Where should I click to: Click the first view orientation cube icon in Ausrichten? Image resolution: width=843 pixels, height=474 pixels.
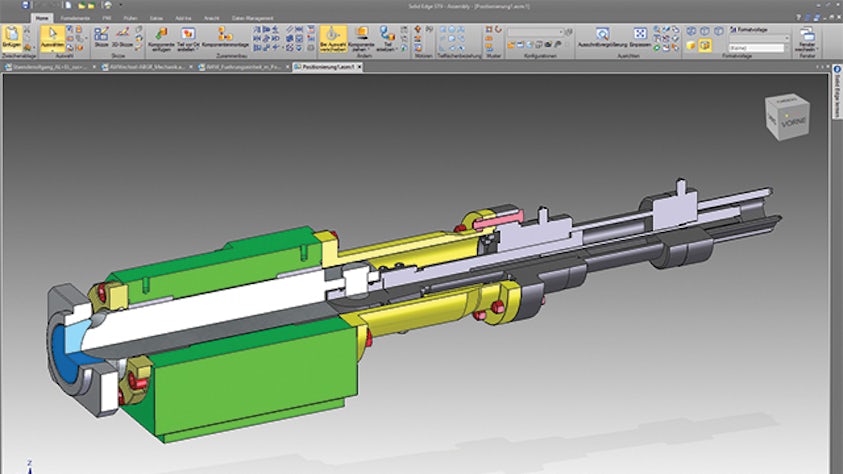pos(691,31)
